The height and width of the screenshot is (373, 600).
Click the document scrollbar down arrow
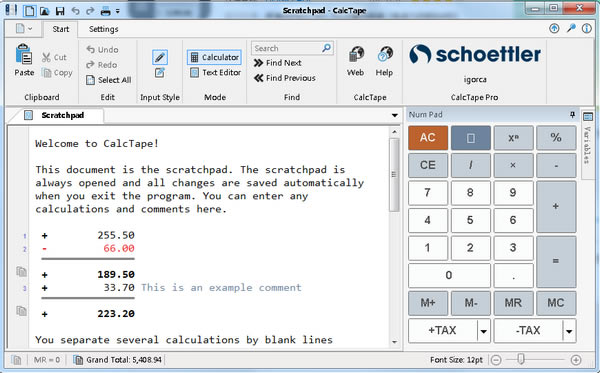click(x=395, y=342)
